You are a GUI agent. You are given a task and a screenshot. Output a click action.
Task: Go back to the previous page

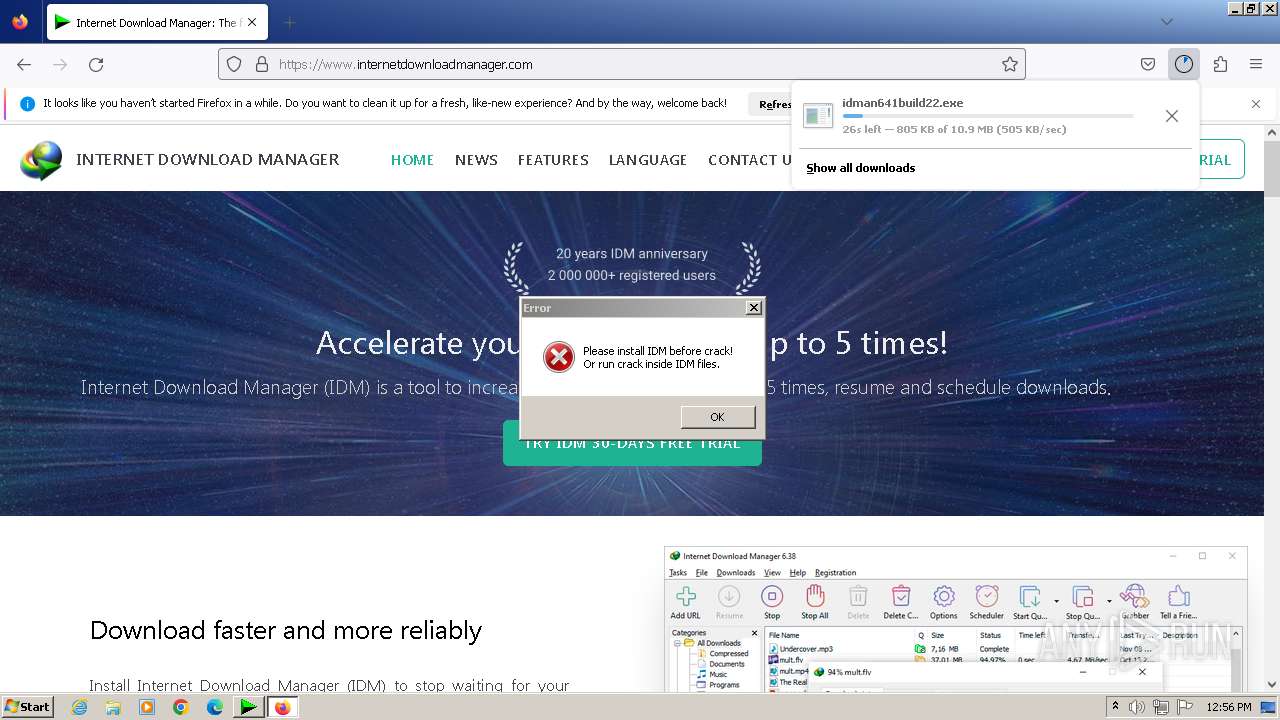24,64
